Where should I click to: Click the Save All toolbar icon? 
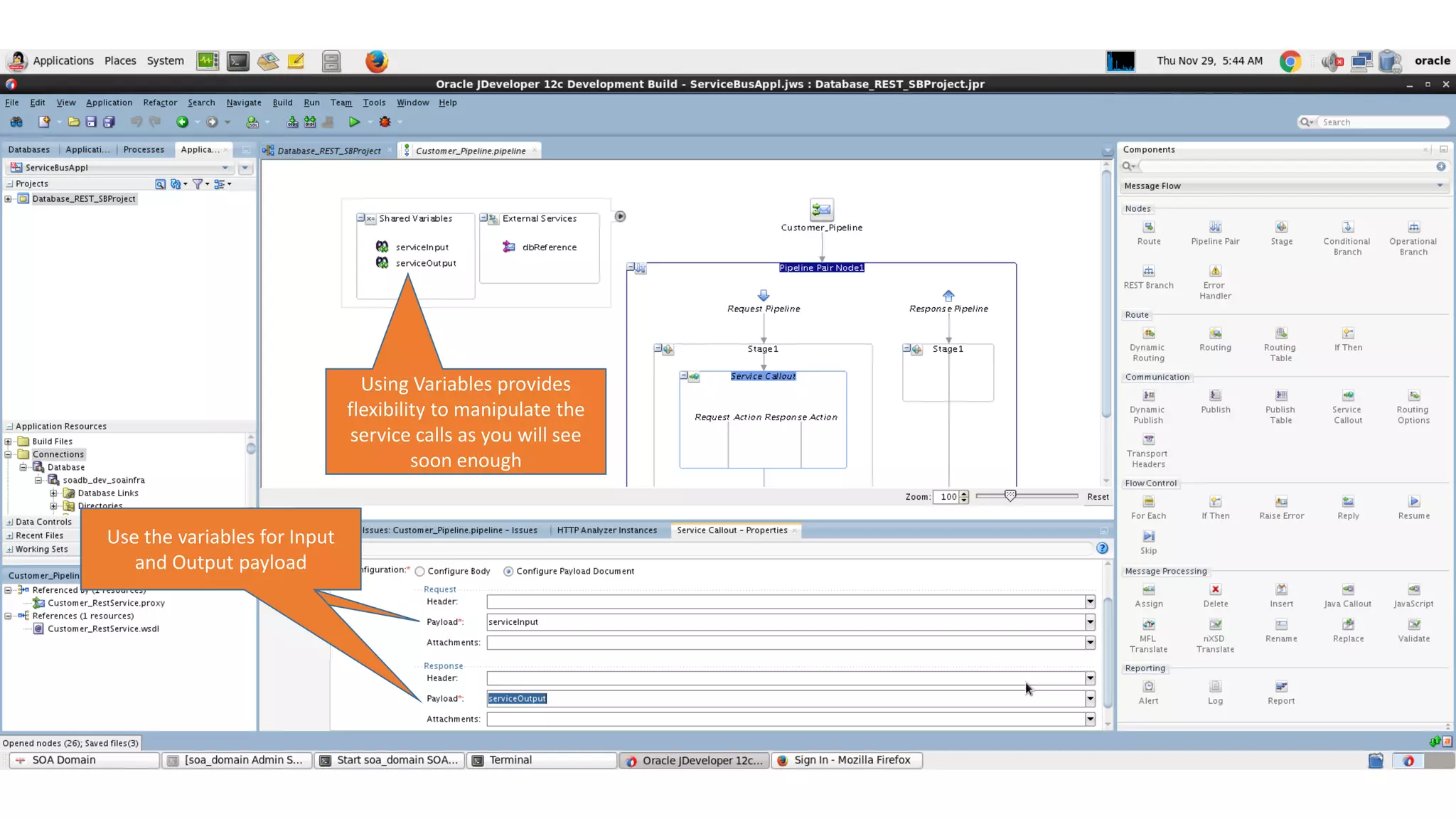click(x=109, y=122)
